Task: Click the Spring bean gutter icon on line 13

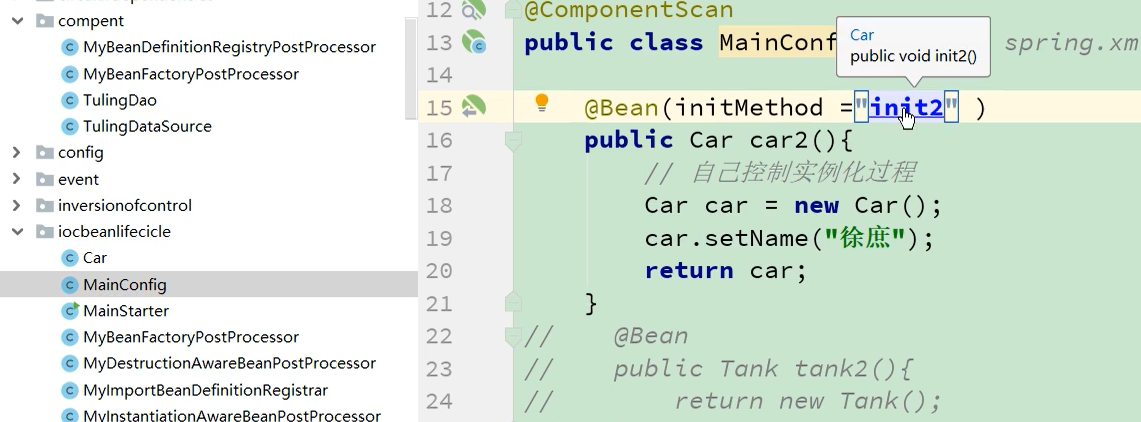Action: pos(474,42)
